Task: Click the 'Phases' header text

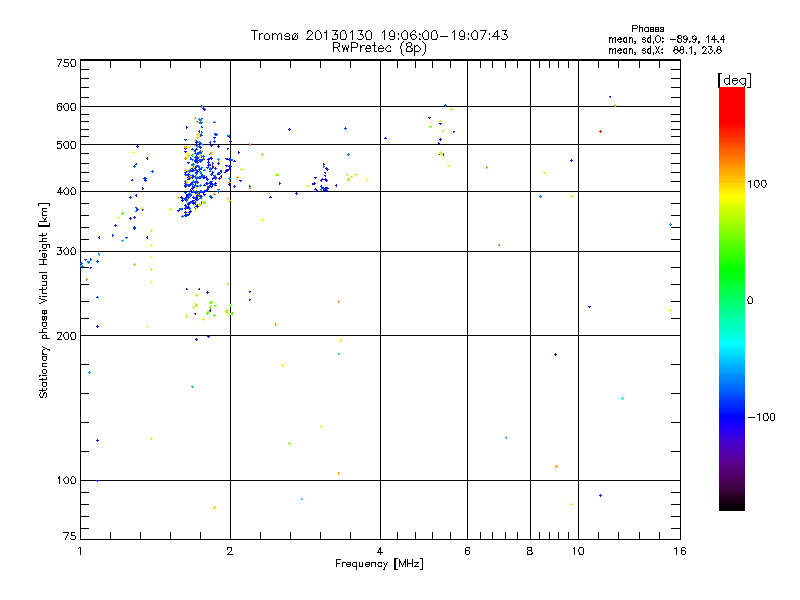Action: click(x=647, y=29)
